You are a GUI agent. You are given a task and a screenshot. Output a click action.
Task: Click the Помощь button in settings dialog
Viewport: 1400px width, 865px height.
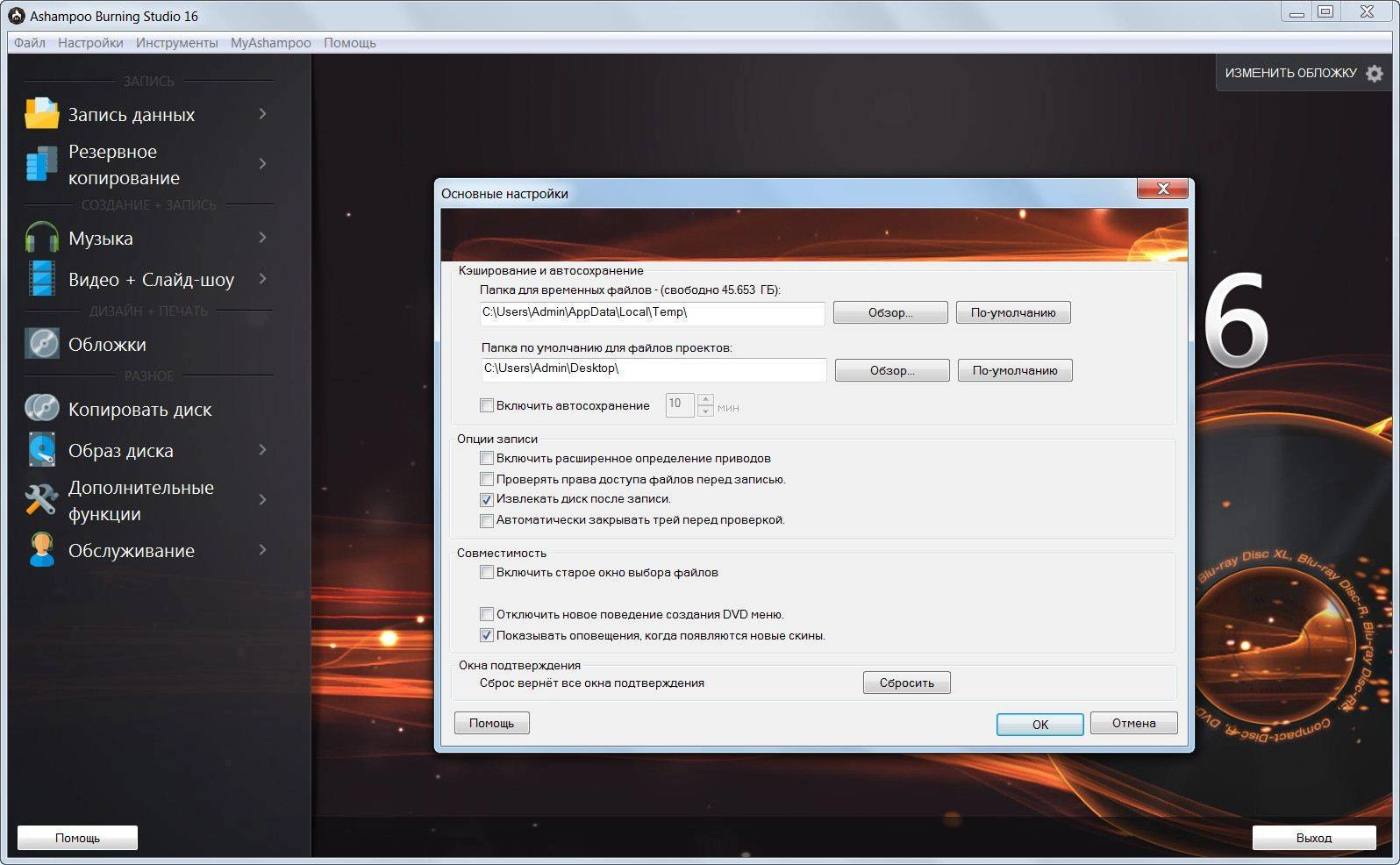coord(491,723)
